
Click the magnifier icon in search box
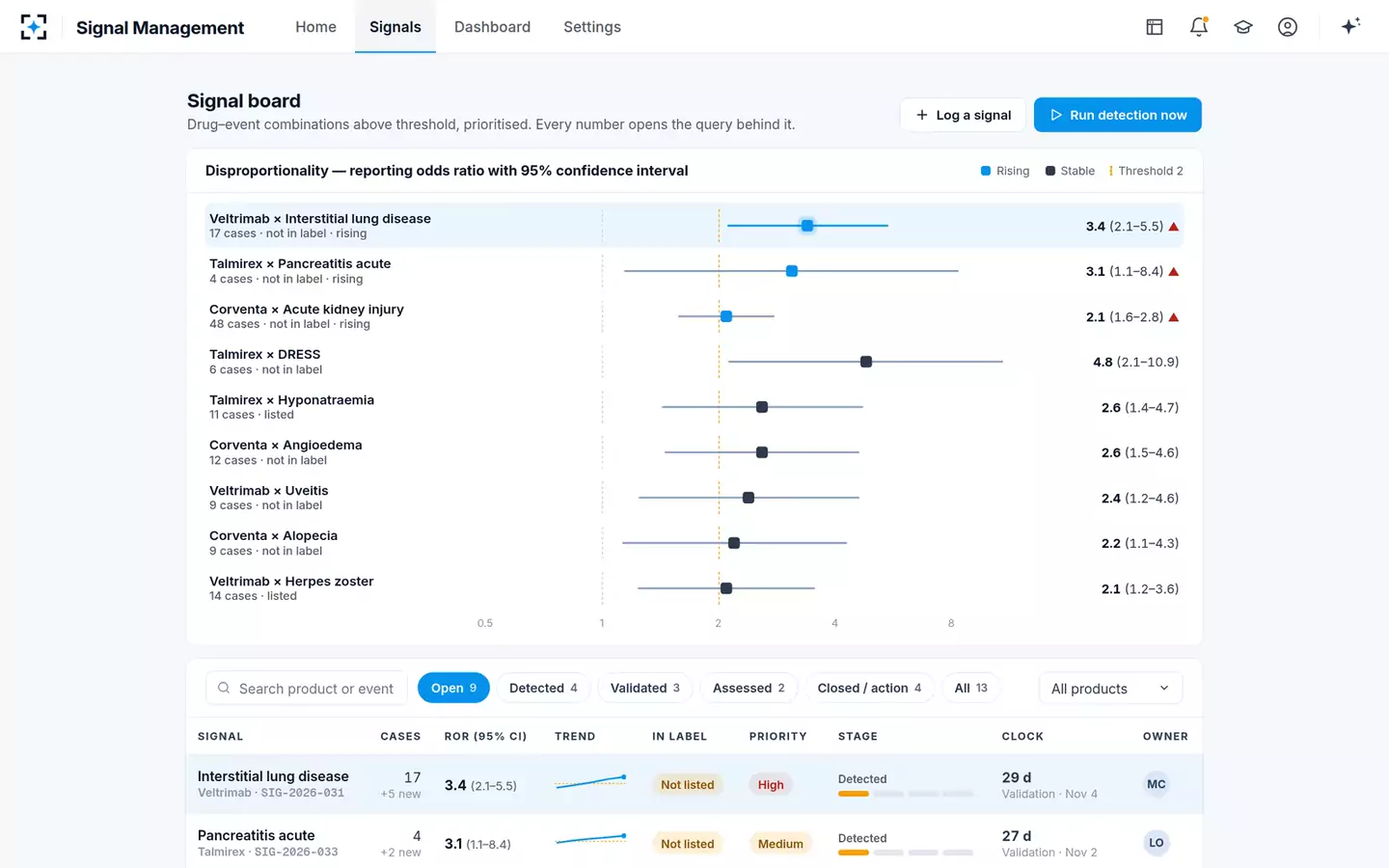click(224, 688)
